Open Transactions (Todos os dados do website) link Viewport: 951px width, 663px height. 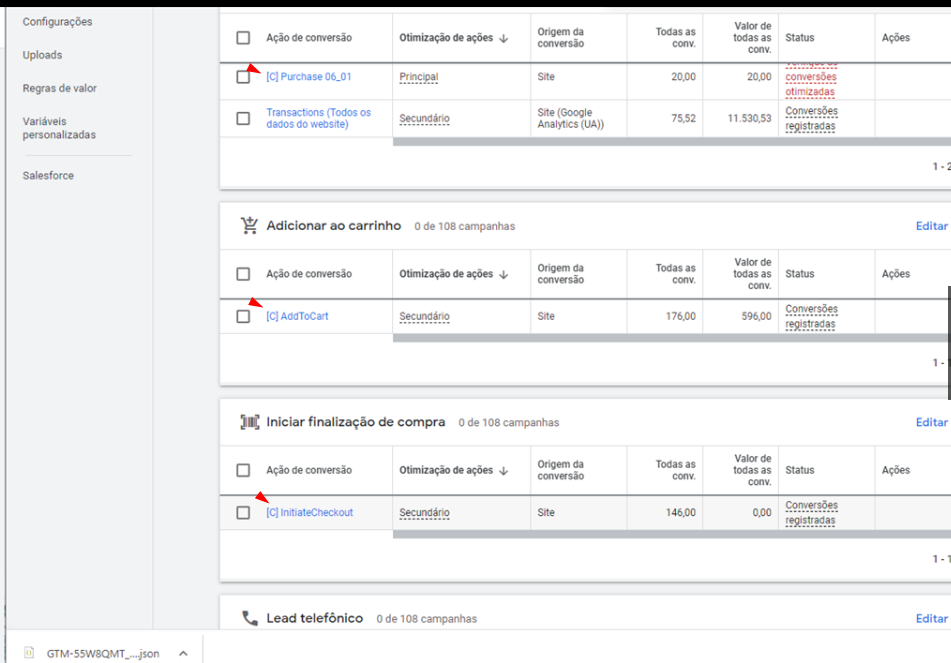(318, 118)
